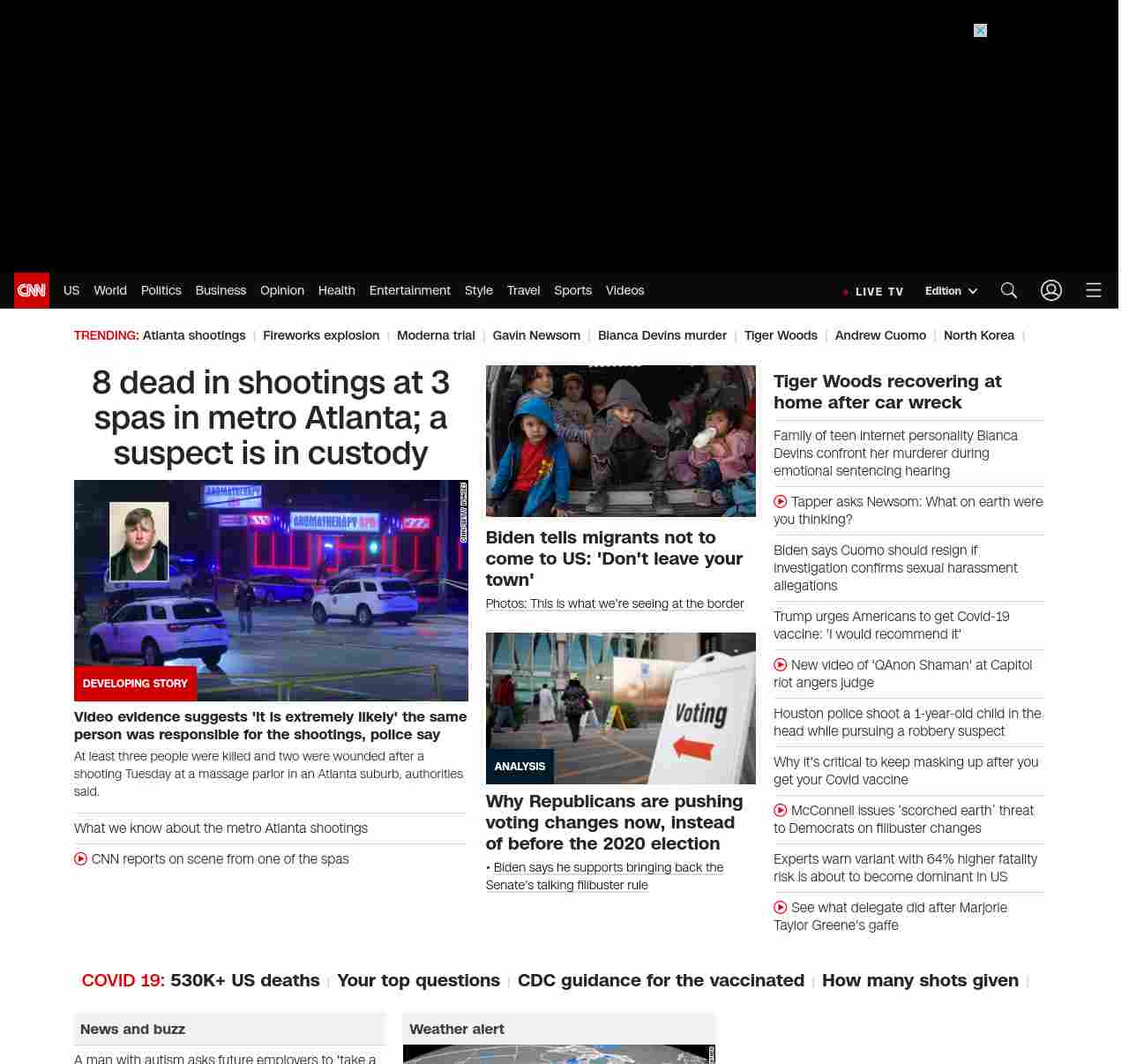Play icon beside CNN reports on scene

click(81, 859)
